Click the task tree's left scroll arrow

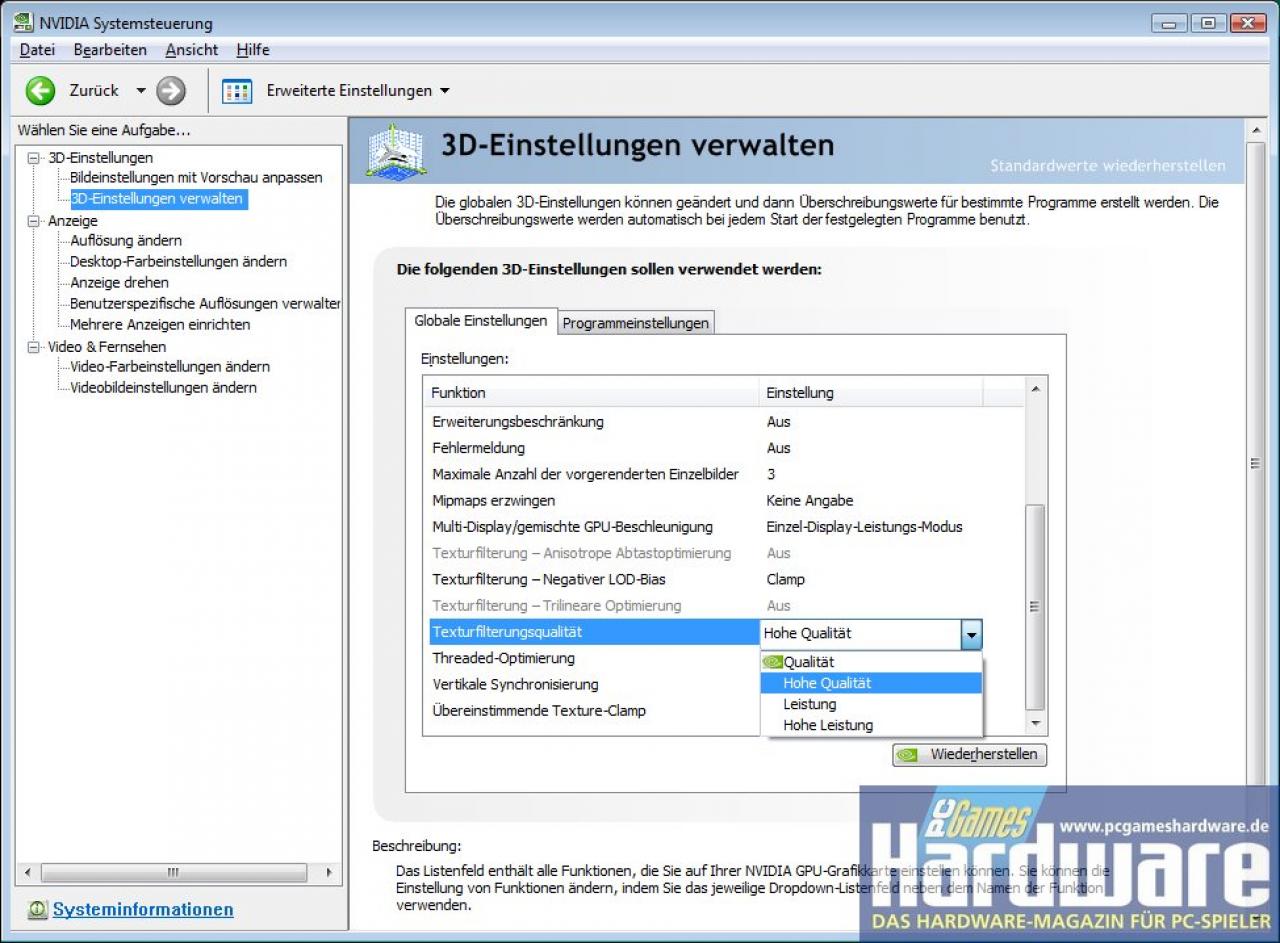click(x=28, y=873)
